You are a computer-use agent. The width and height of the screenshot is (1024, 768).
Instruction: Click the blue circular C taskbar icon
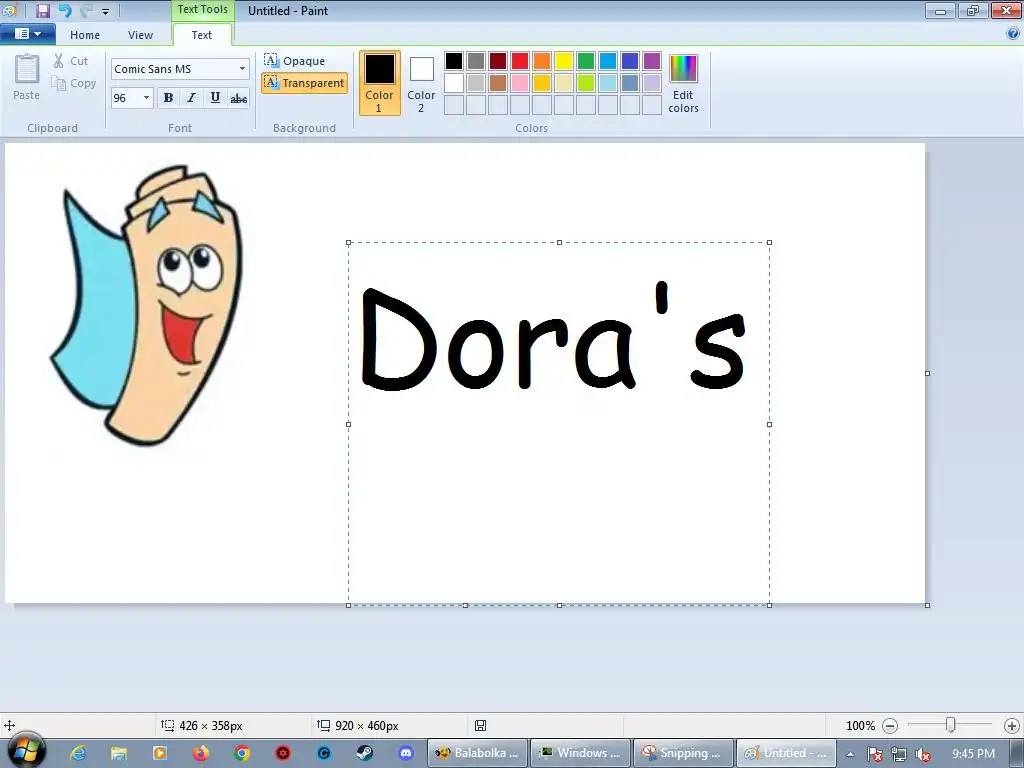click(x=324, y=753)
